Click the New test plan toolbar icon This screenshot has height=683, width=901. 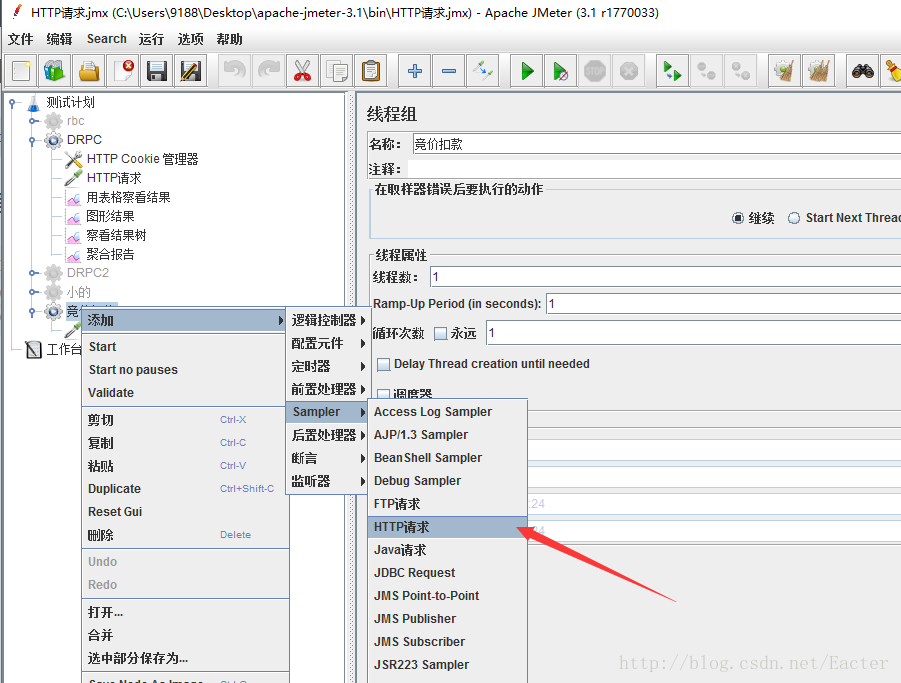coord(21,71)
